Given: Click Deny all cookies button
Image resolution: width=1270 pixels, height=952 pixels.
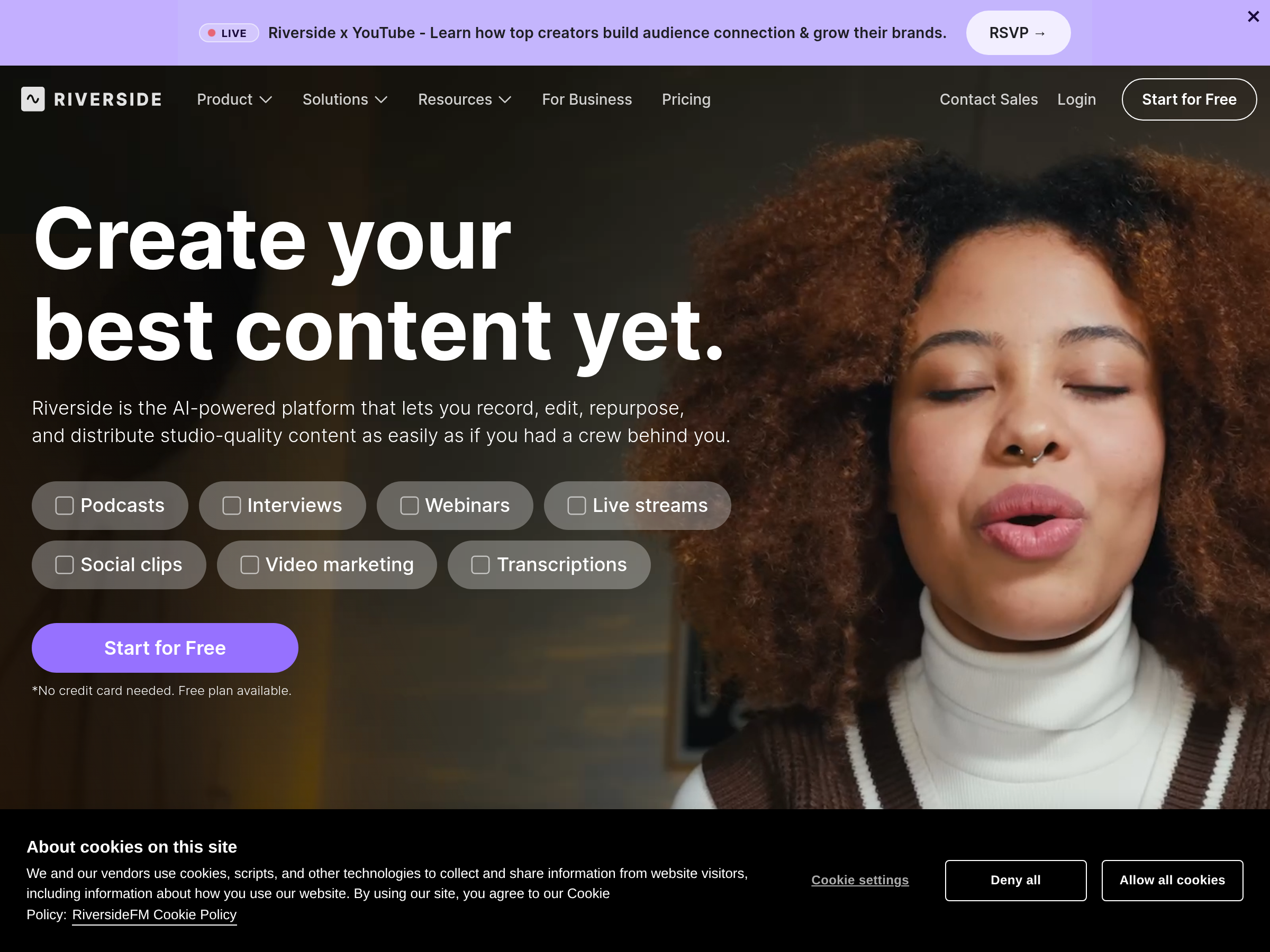Looking at the screenshot, I should (1015, 880).
